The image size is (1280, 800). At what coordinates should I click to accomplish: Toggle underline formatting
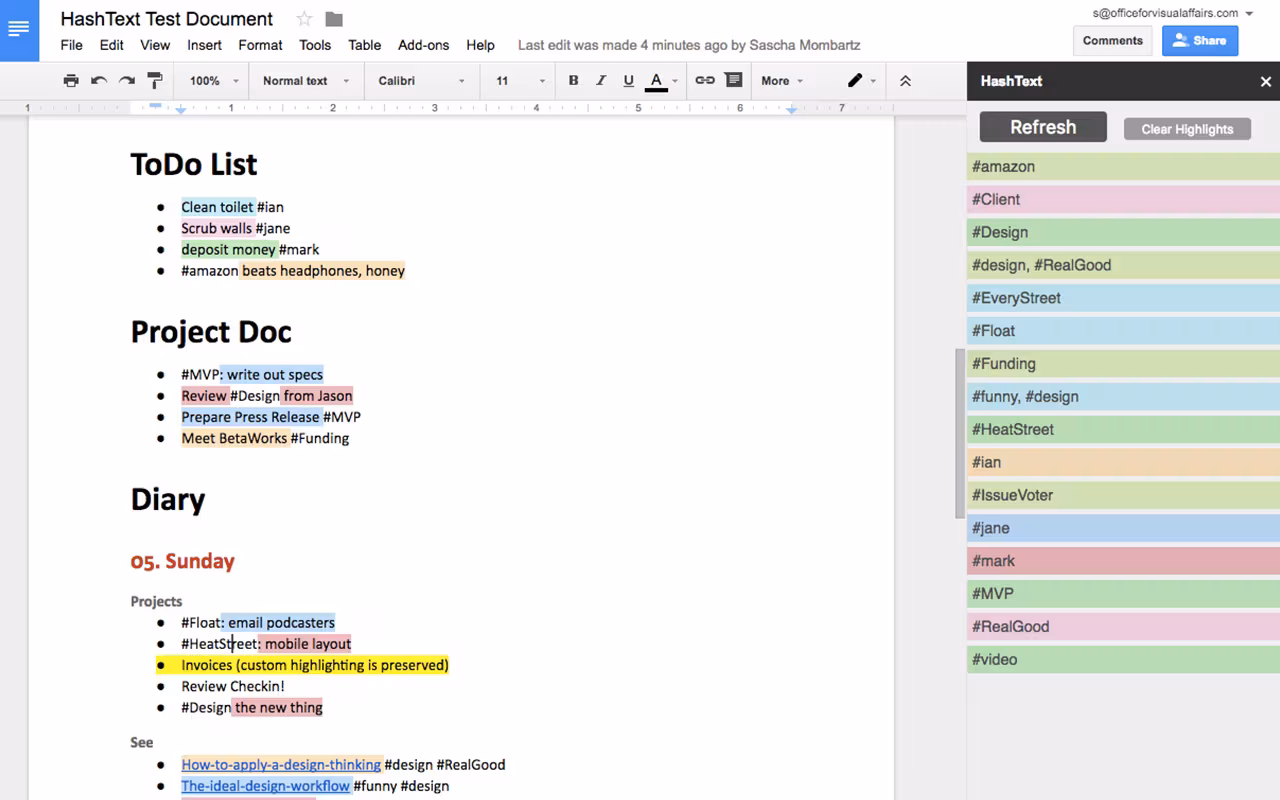[628, 81]
